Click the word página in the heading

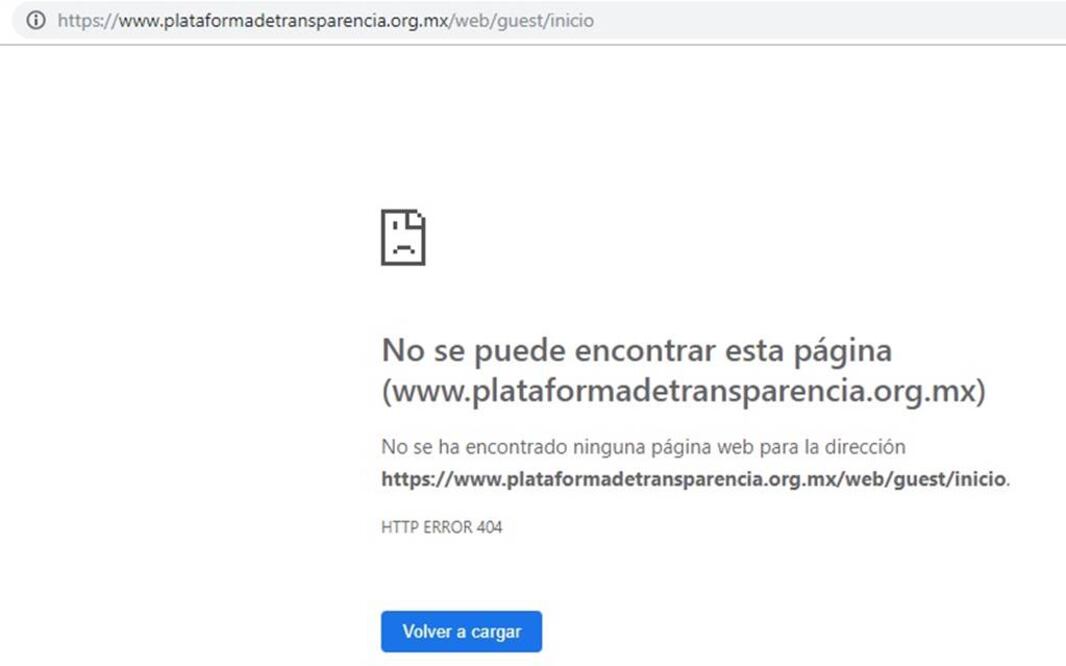(843, 352)
